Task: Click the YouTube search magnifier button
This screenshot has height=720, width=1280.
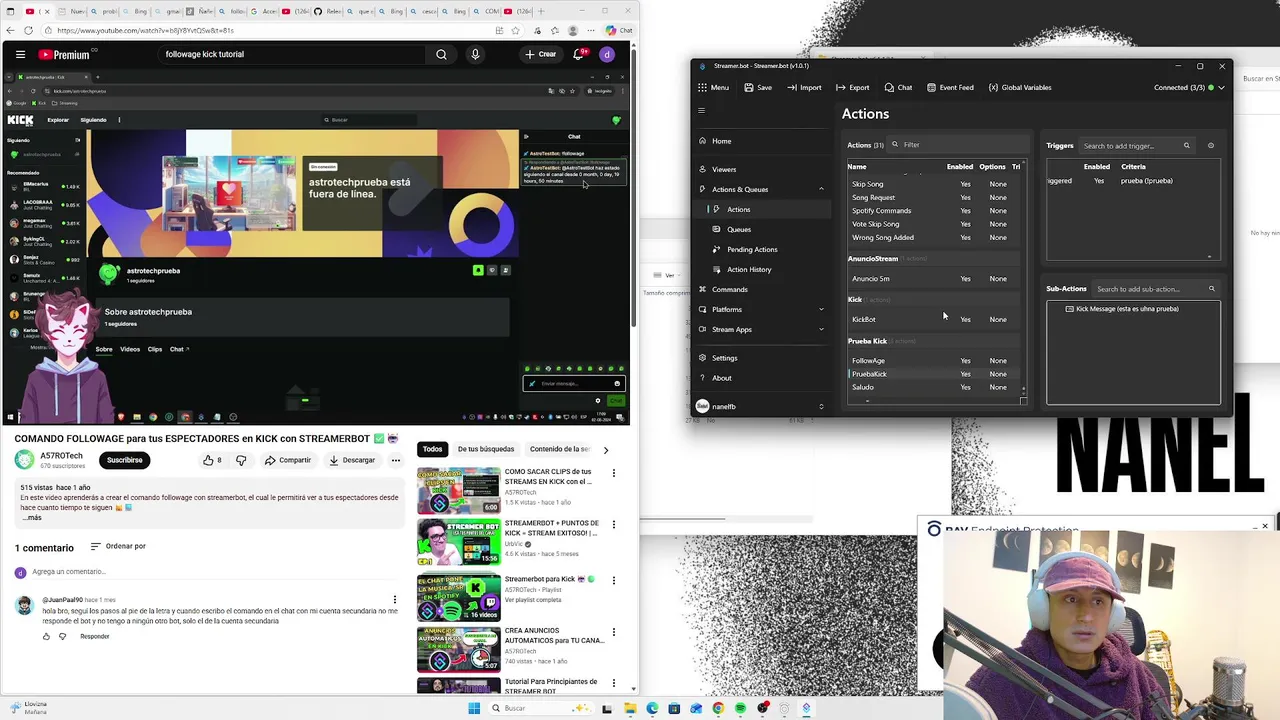Action: [441, 54]
